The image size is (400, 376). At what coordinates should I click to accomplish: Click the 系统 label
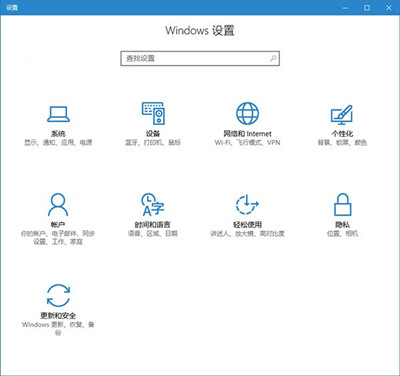[58, 134]
